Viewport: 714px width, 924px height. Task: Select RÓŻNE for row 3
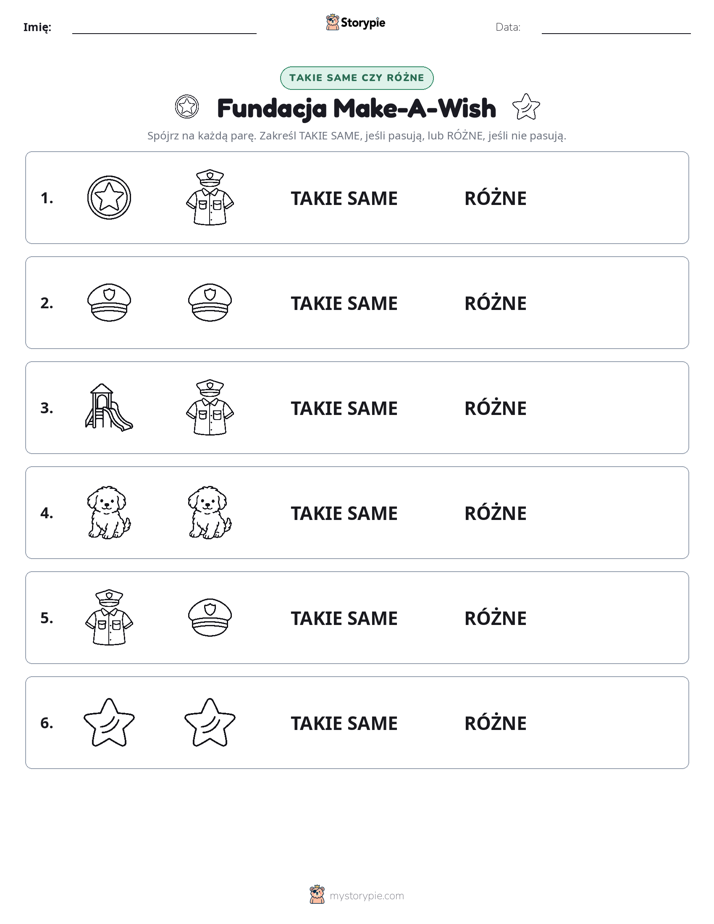[x=495, y=408]
